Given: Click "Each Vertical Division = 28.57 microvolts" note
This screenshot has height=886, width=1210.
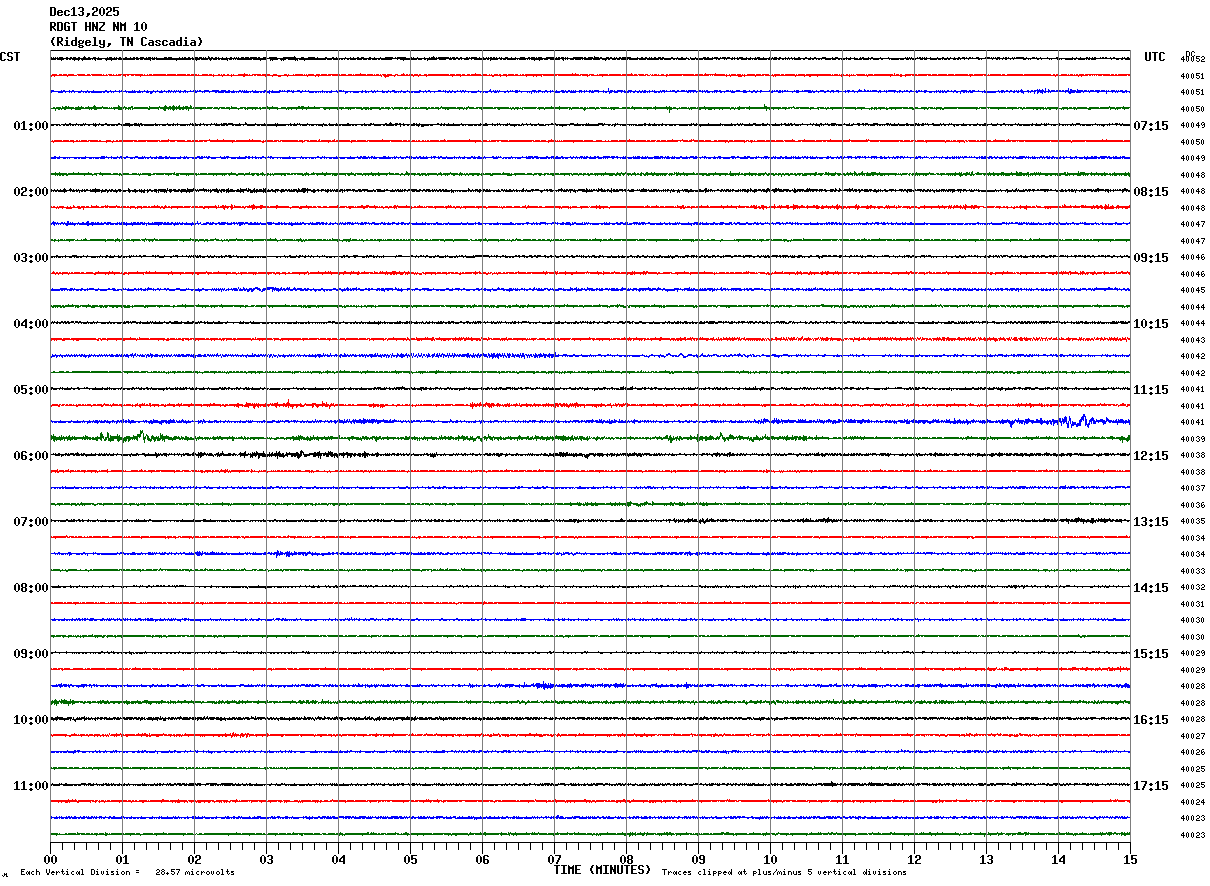Looking at the screenshot, I should [x=127, y=873].
